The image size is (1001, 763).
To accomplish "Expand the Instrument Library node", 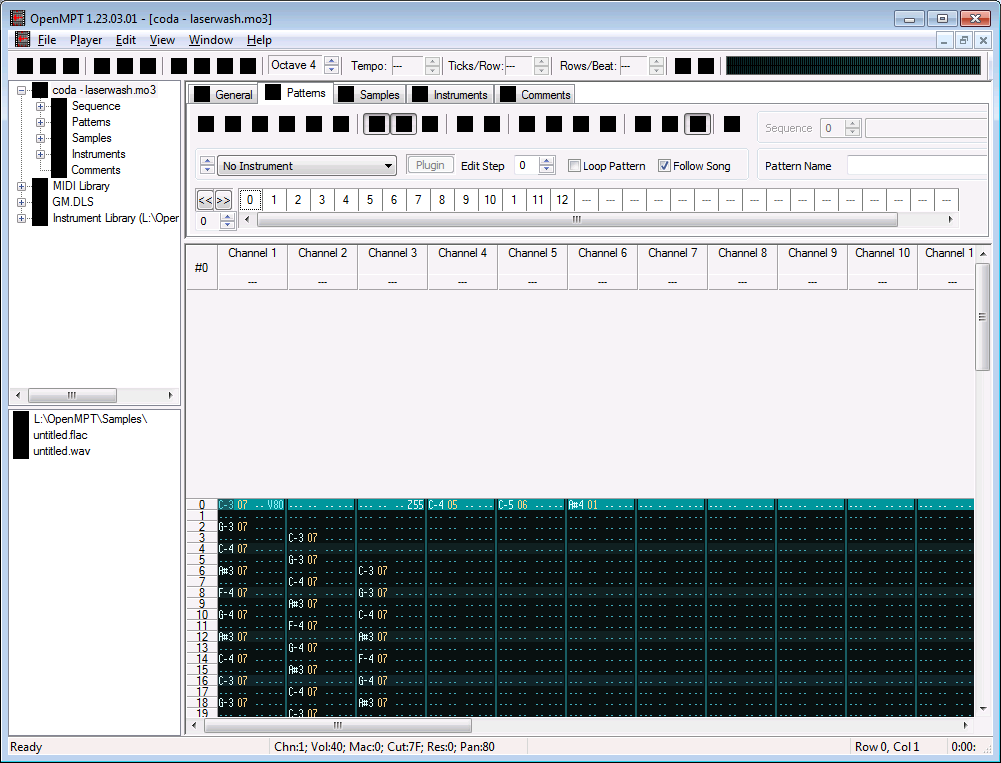I will tap(22, 218).
